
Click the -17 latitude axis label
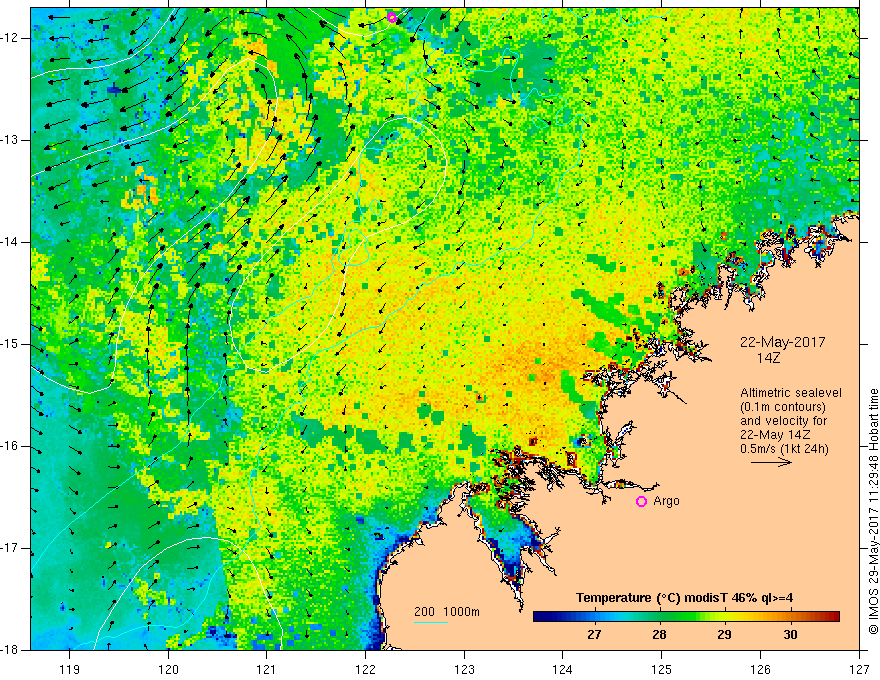[11, 548]
